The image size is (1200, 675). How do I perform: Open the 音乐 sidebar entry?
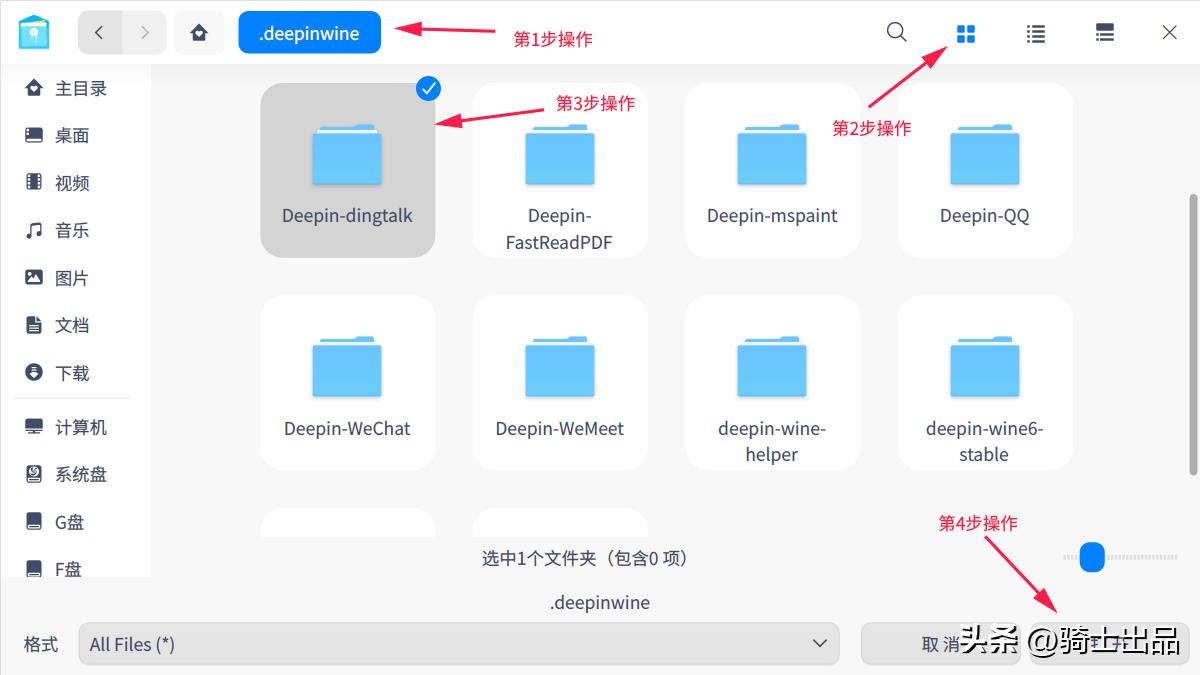73,230
